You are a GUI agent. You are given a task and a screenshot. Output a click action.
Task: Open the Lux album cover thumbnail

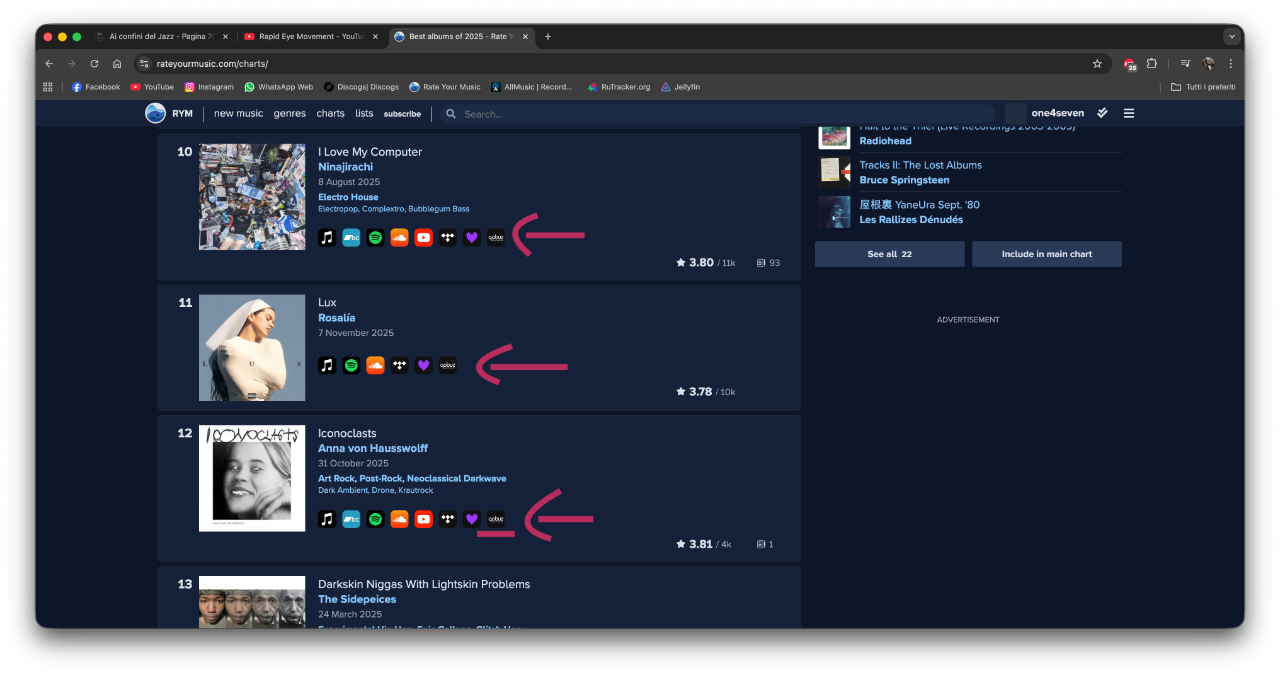tap(252, 347)
